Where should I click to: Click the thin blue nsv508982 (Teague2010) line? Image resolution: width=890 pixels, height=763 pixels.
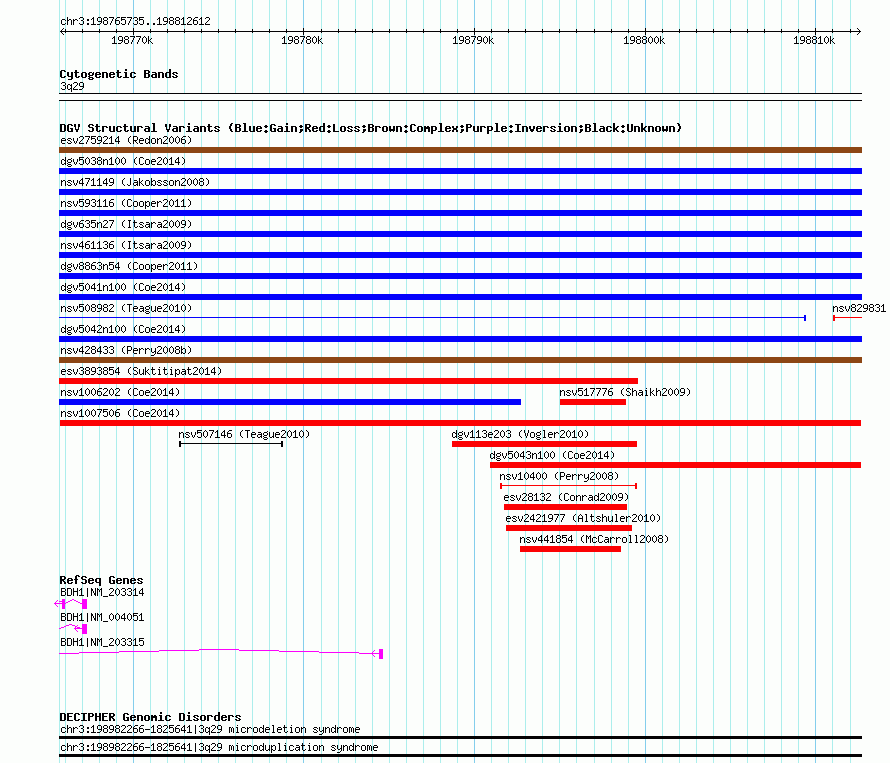tap(433, 318)
